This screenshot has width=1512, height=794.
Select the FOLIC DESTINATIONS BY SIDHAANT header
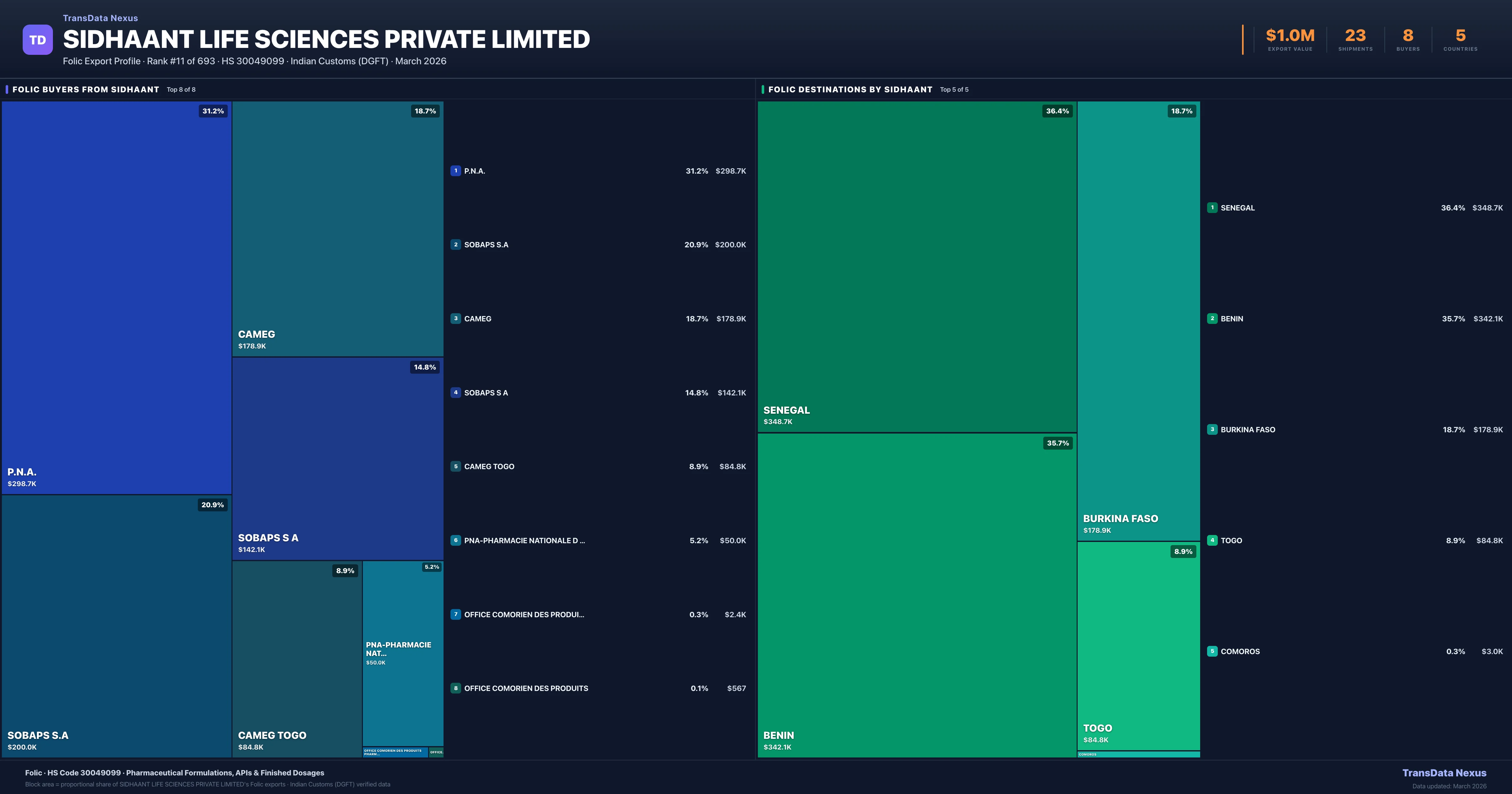(852, 89)
